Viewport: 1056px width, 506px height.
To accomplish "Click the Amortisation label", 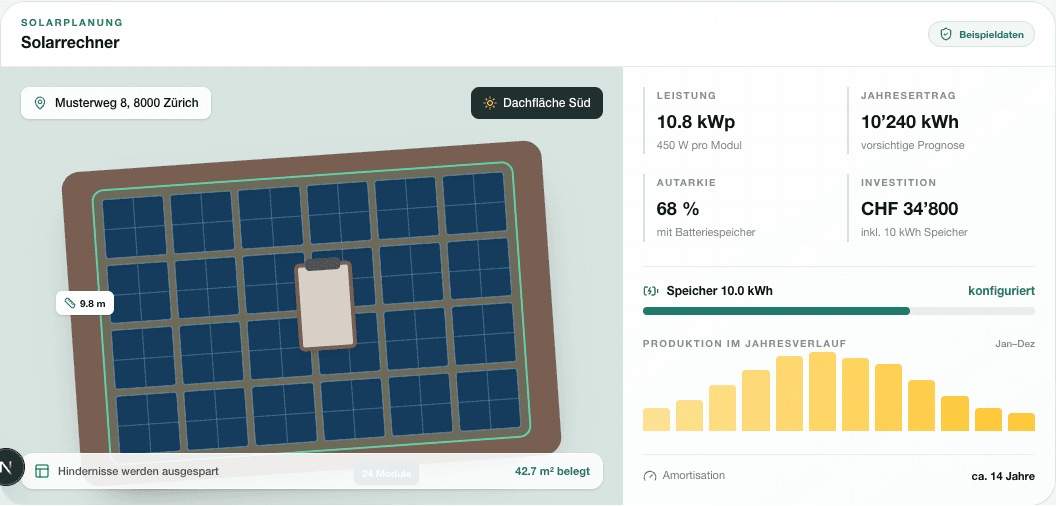I will click(694, 476).
